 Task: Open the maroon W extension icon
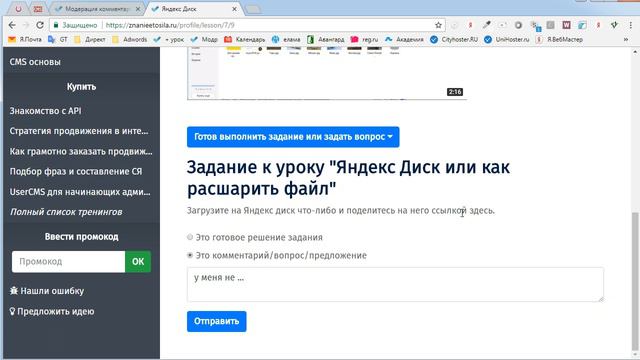click(x=566, y=25)
